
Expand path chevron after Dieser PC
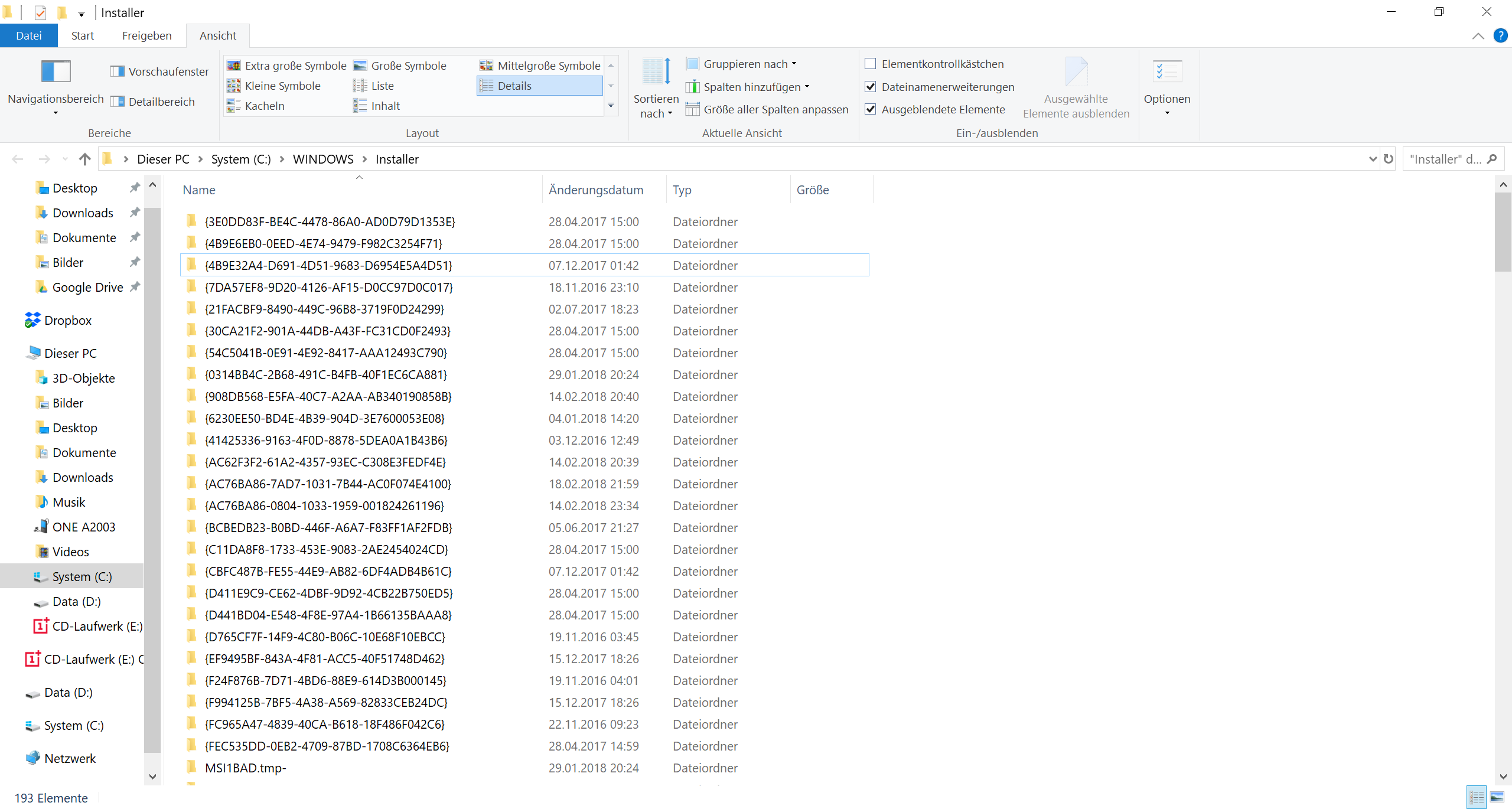click(200, 159)
